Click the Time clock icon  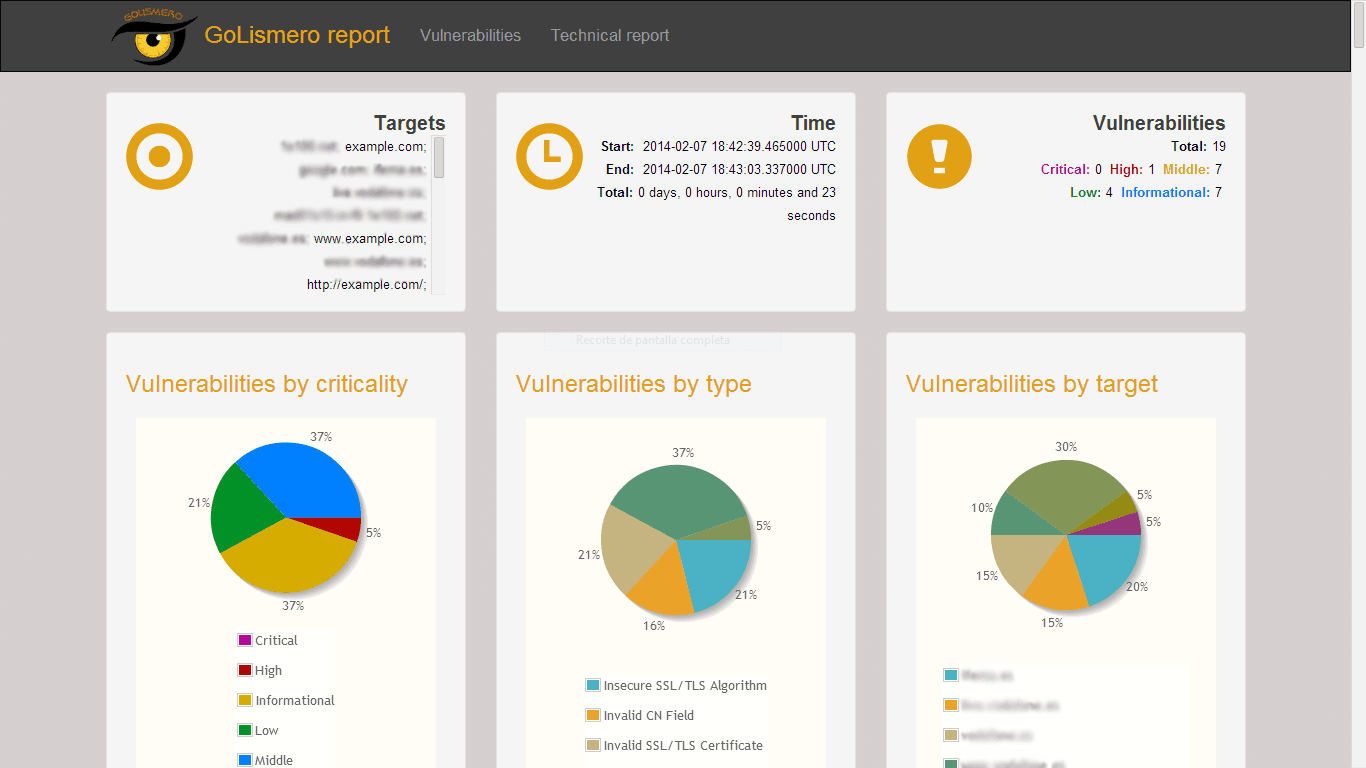(x=549, y=156)
